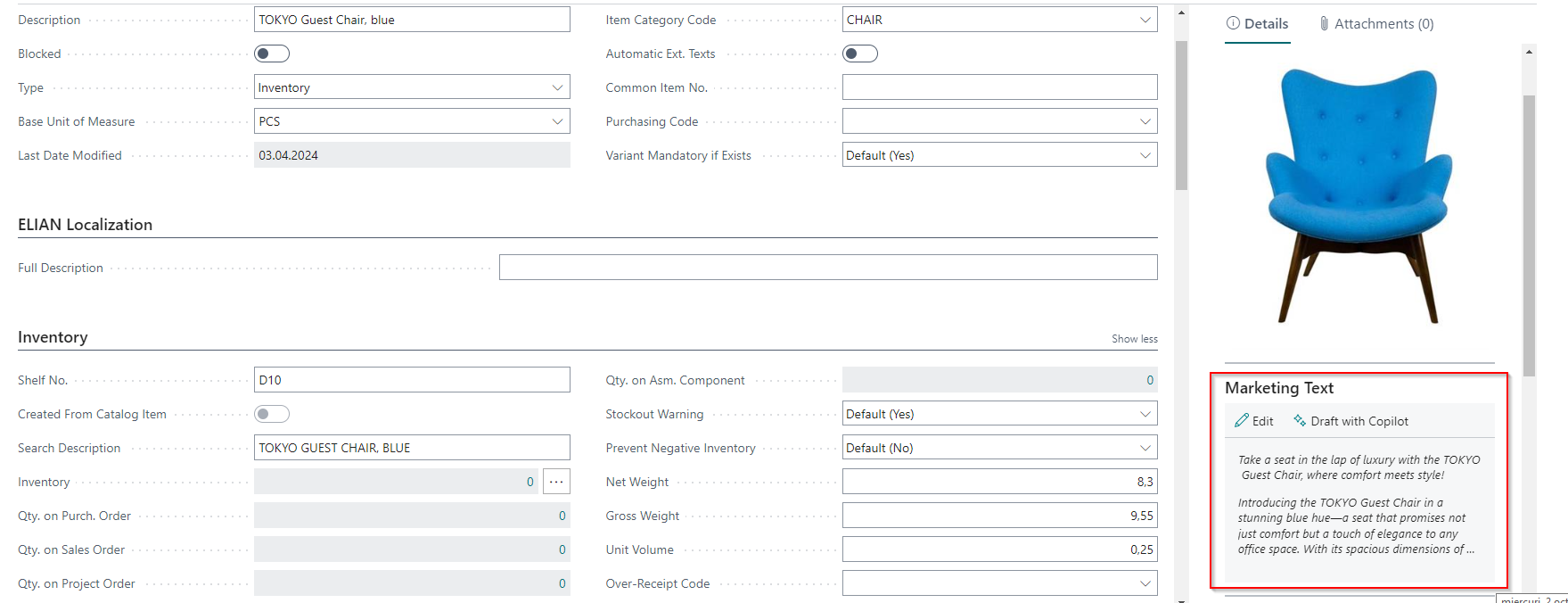This screenshot has width=1568, height=603.
Task: Open the Purchasing Code dropdown
Action: pos(1145,121)
